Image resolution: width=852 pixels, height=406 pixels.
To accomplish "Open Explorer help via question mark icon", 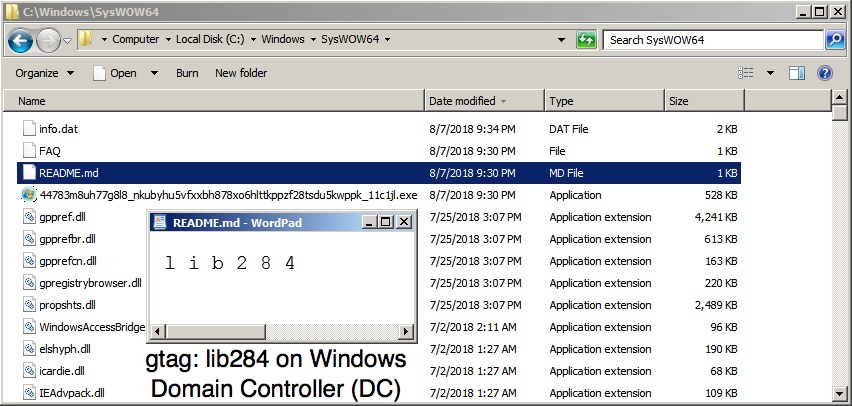I will click(824, 73).
